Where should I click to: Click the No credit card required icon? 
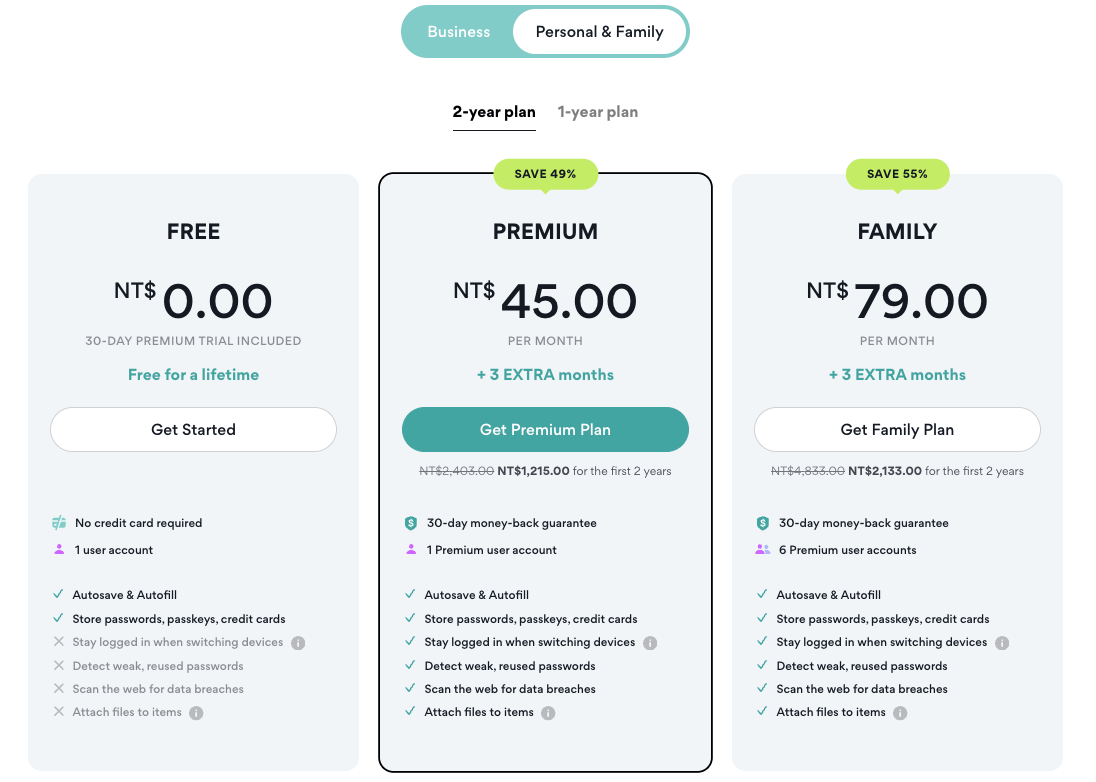pyautogui.click(x=59, y=523)
